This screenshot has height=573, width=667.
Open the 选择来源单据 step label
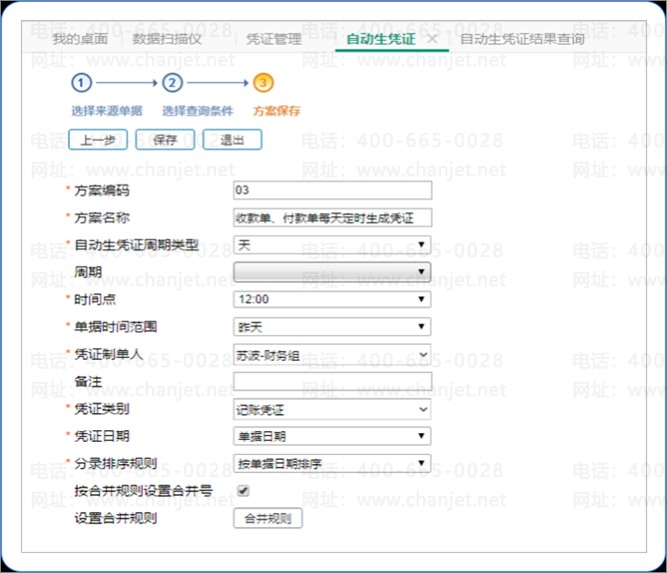point(107,111)
